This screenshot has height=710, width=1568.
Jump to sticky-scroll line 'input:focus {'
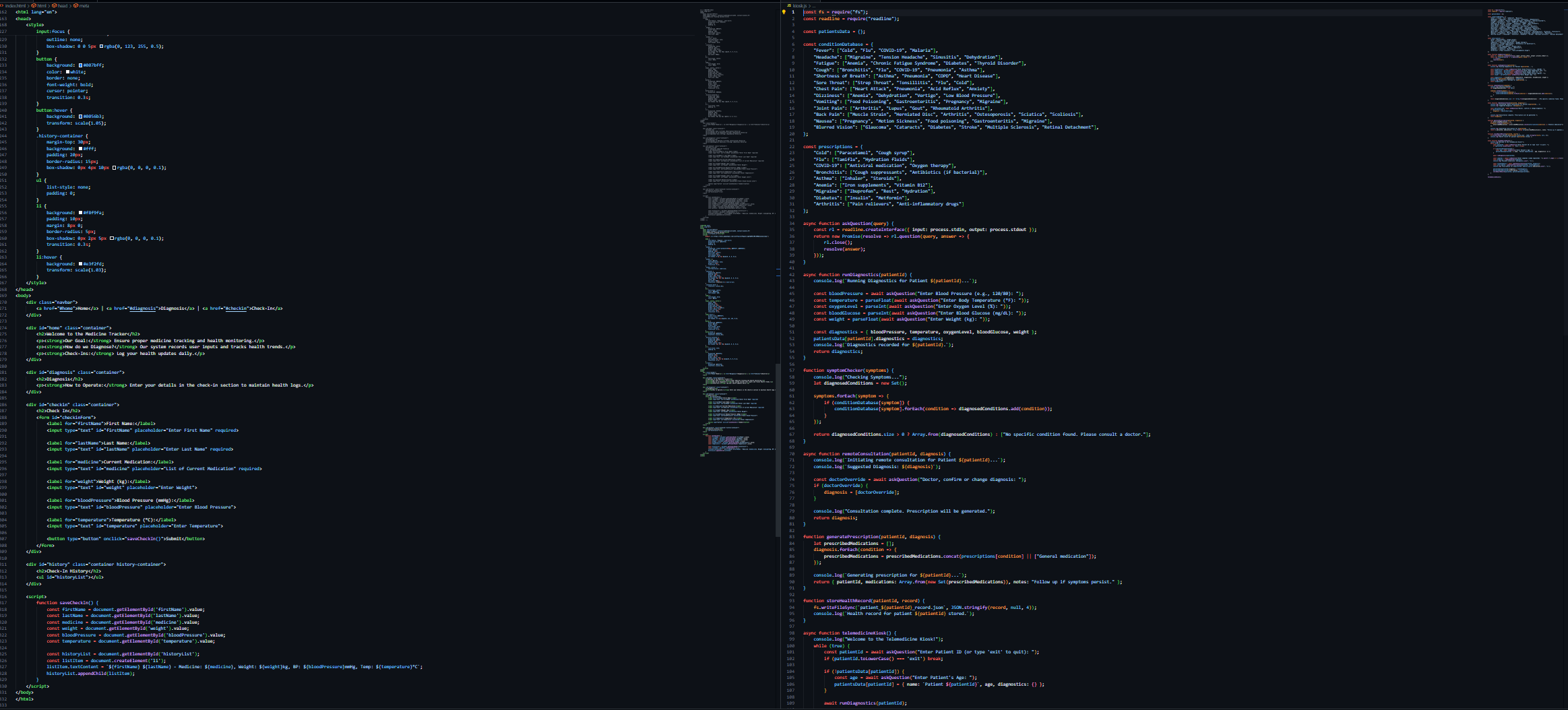(53, 32)
